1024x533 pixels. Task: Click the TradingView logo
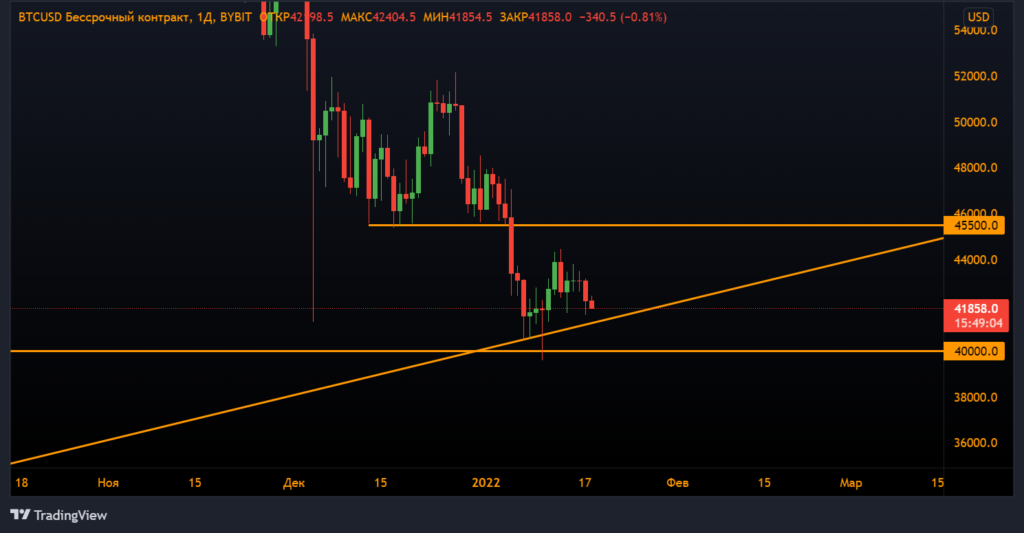[x=59, y=515]
